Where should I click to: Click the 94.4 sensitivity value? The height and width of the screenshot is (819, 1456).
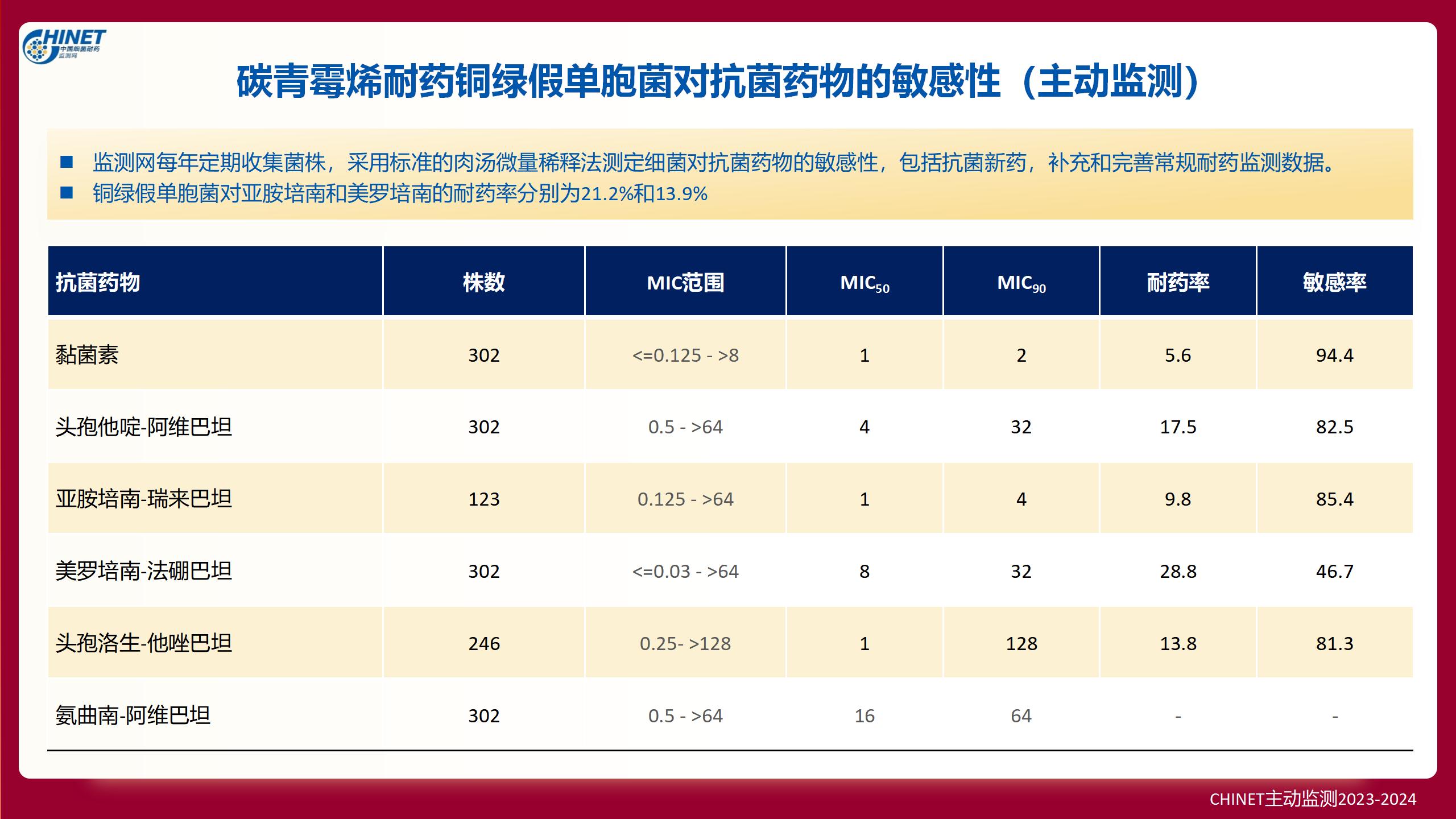click(x=1334, y=355)
